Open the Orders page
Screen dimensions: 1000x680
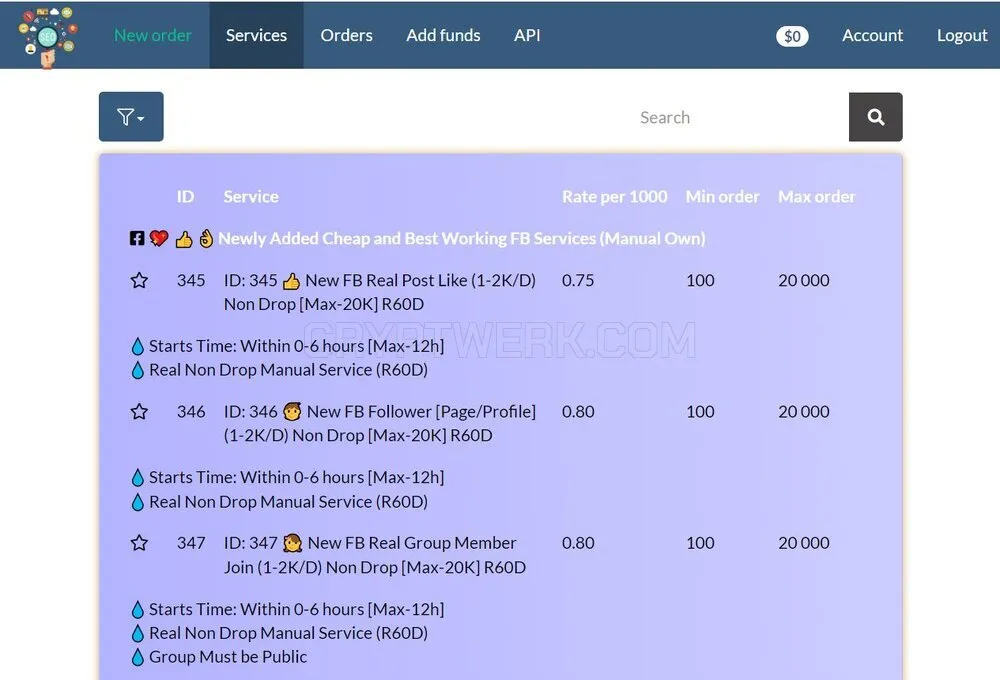(x=346, y=35)
